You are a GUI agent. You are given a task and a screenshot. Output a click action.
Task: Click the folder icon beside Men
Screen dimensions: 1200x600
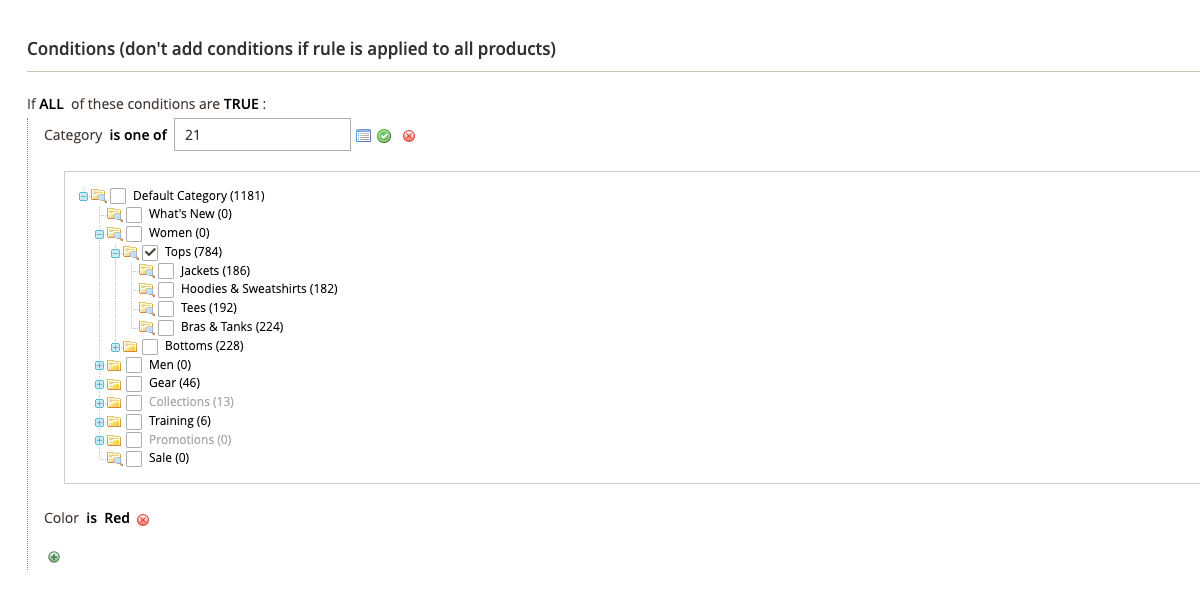click(113, 364)
